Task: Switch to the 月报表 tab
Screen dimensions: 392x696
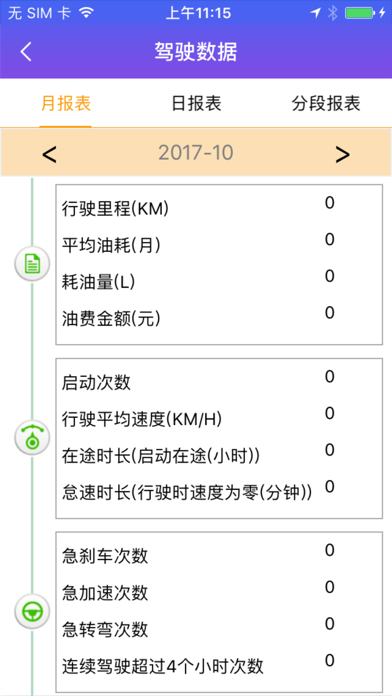Action: (x=66, y=103)
